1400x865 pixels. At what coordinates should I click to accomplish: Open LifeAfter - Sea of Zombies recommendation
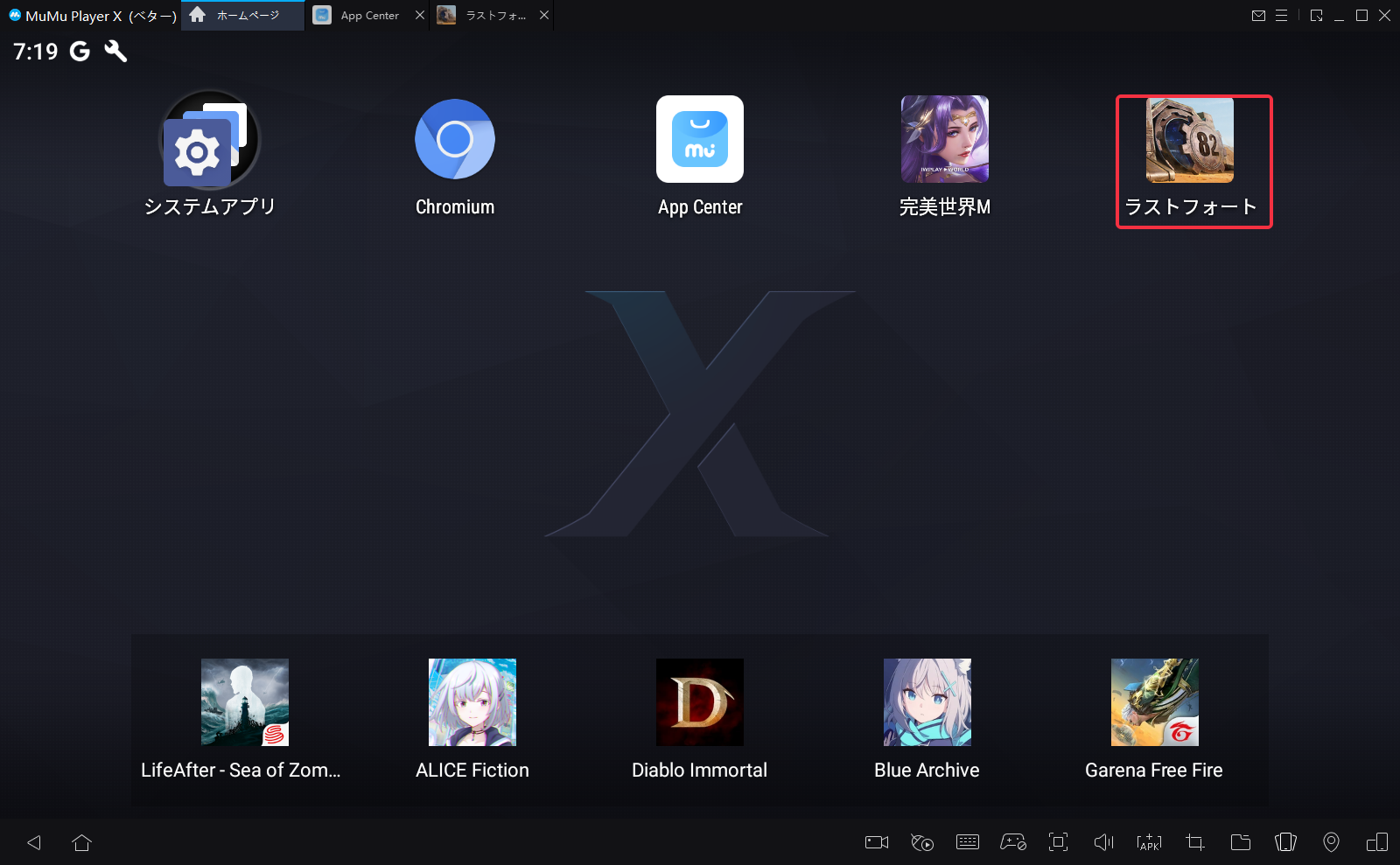click(245, 702)
